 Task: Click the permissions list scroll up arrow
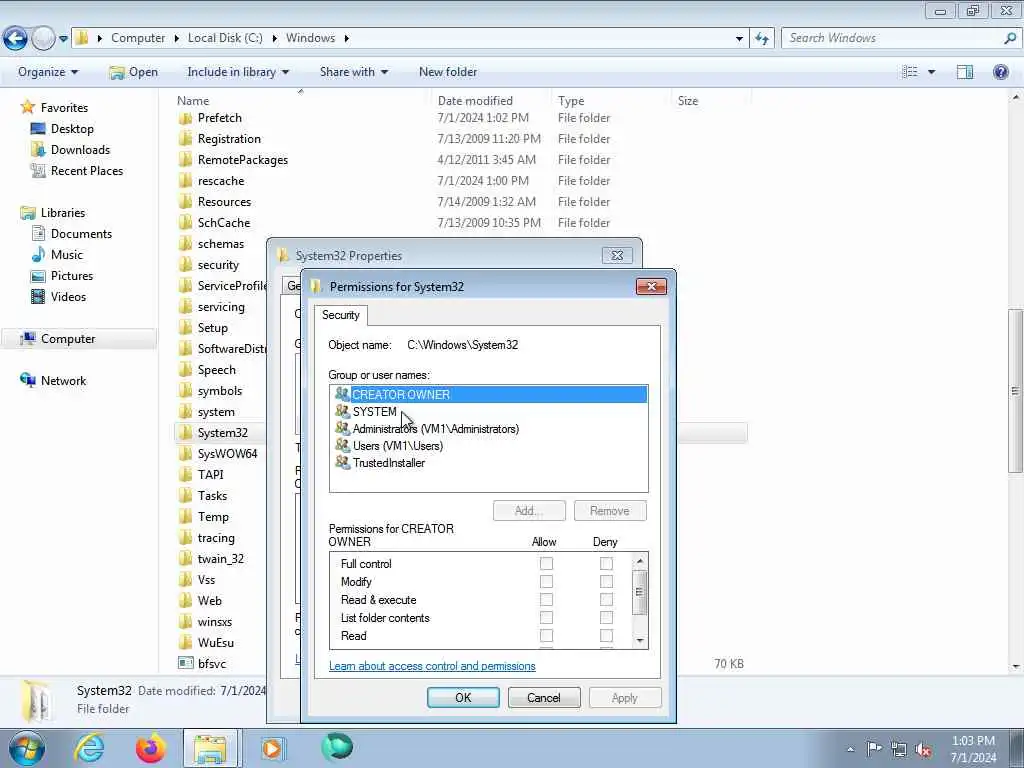click(640, 561)
